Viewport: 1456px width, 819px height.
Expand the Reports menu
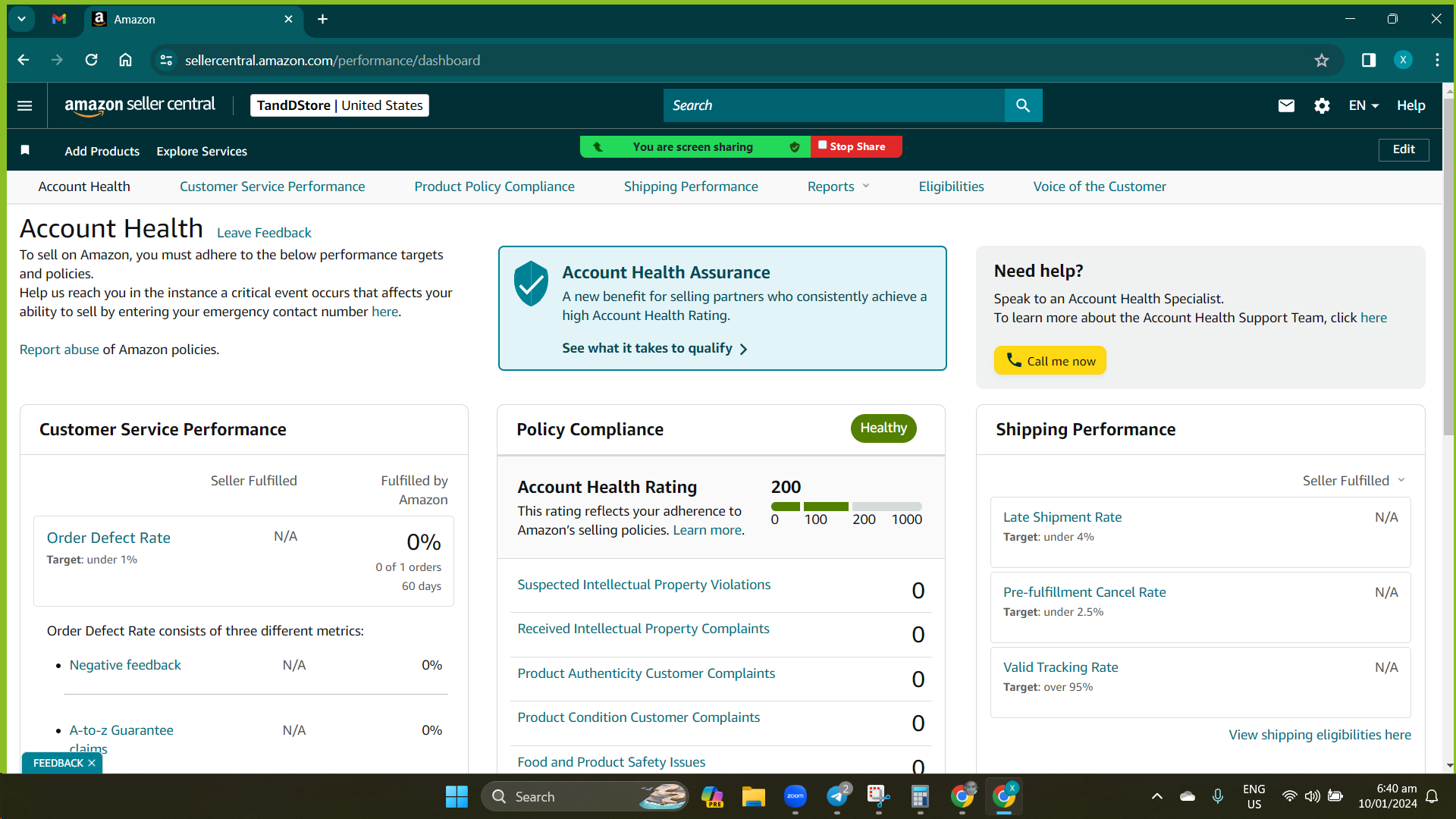[838, 187]
